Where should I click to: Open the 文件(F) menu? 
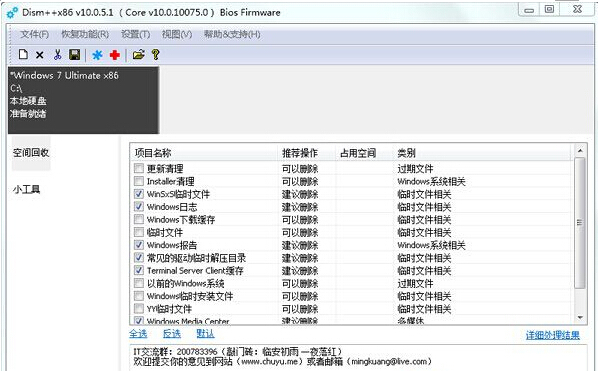(34, 34)
